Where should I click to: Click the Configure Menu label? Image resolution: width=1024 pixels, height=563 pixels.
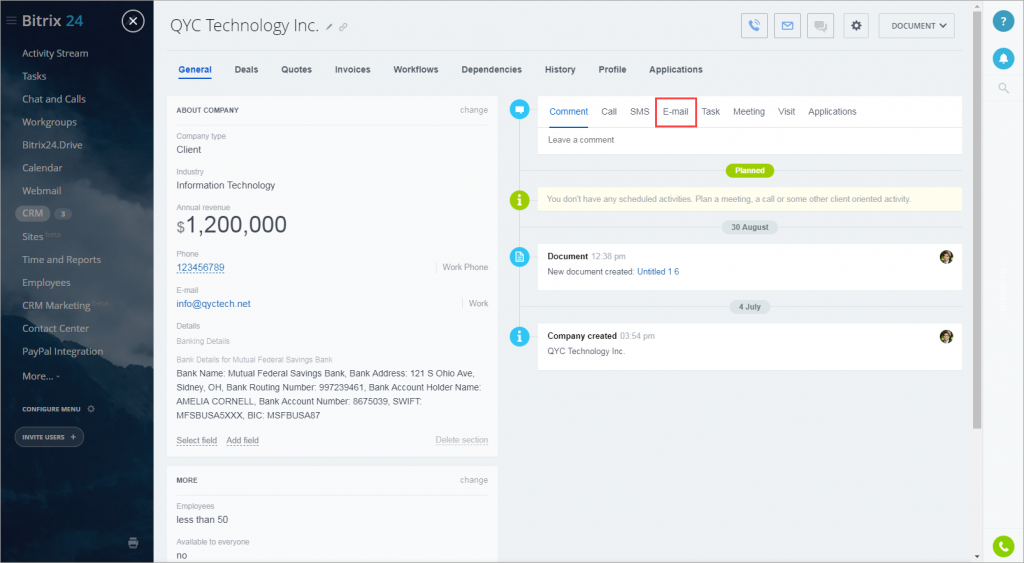51,409
